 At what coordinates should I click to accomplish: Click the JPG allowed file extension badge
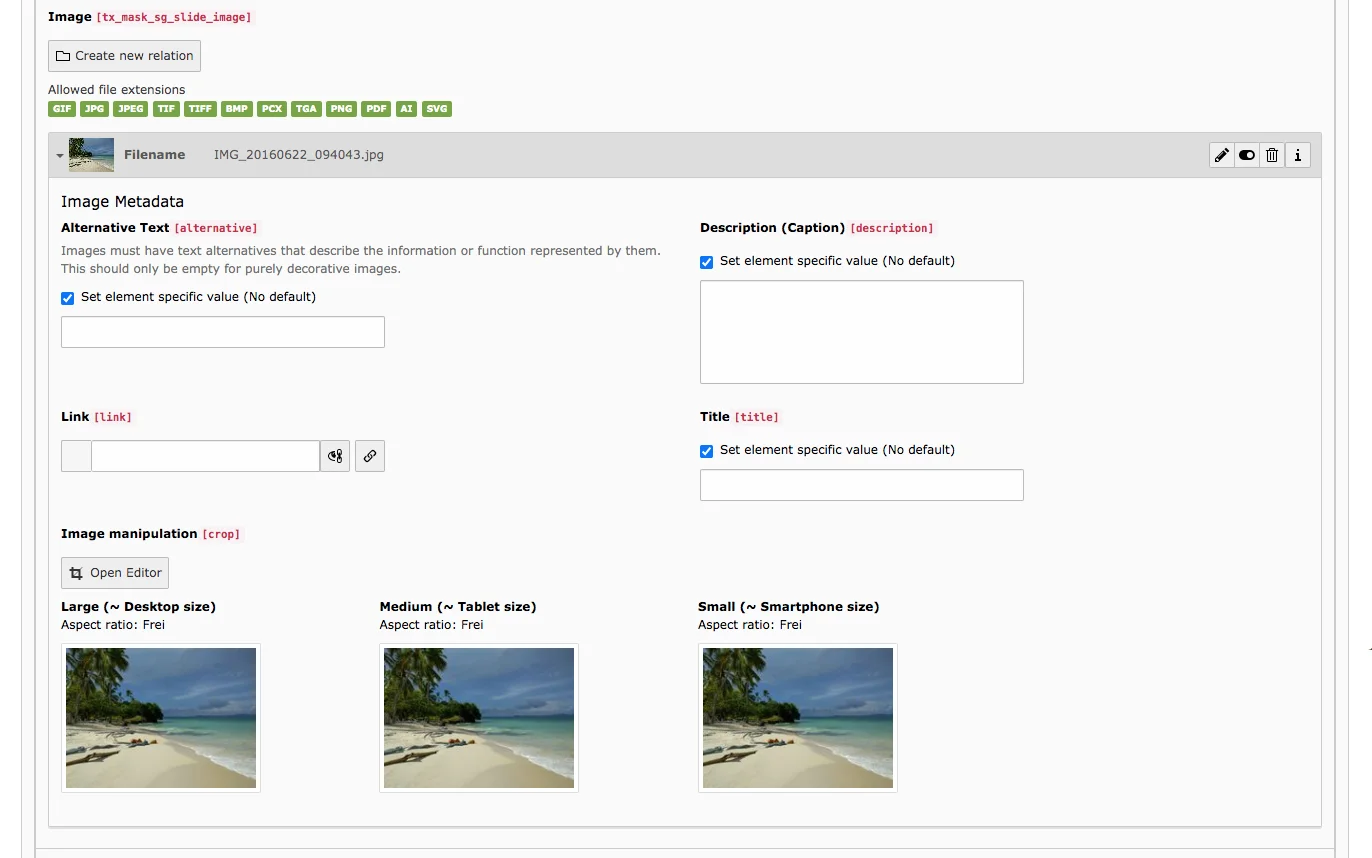click(93, 109)
